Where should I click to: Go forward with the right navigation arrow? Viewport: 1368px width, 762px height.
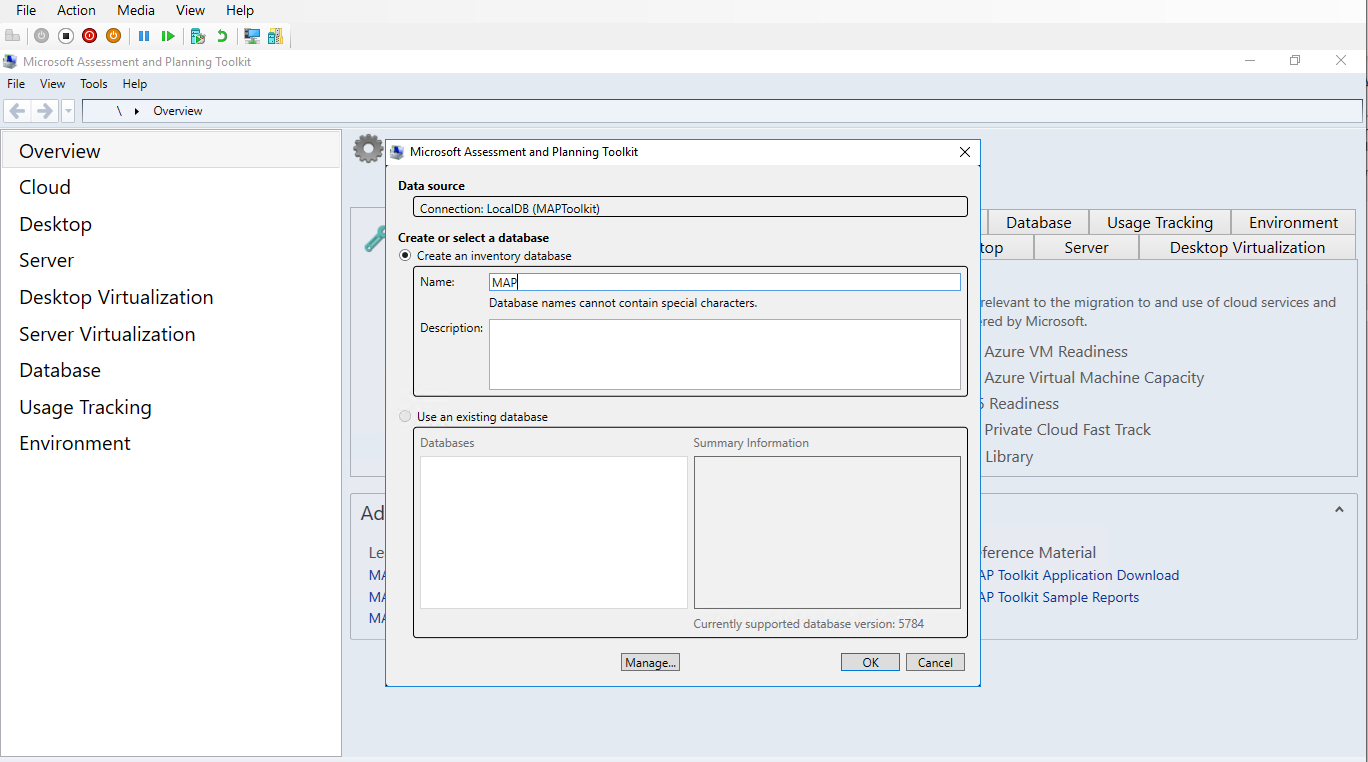point(44,111)
